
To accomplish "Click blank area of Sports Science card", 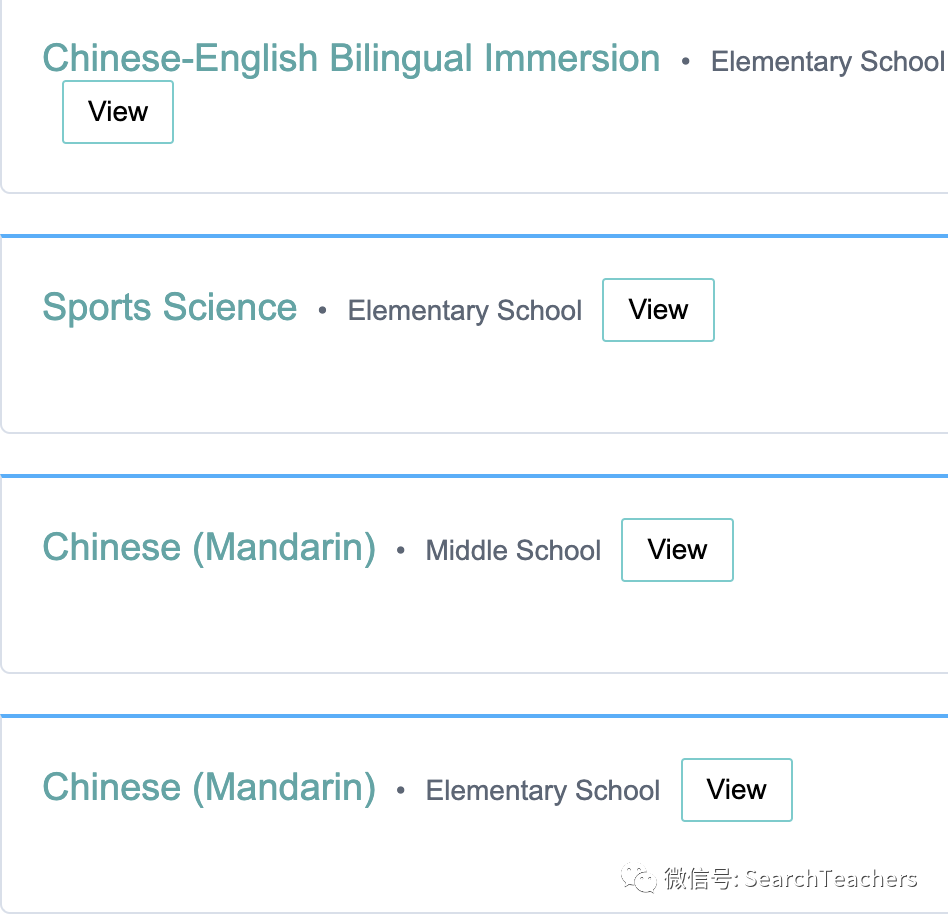I will pyautogui.click(x=474, y=387).
